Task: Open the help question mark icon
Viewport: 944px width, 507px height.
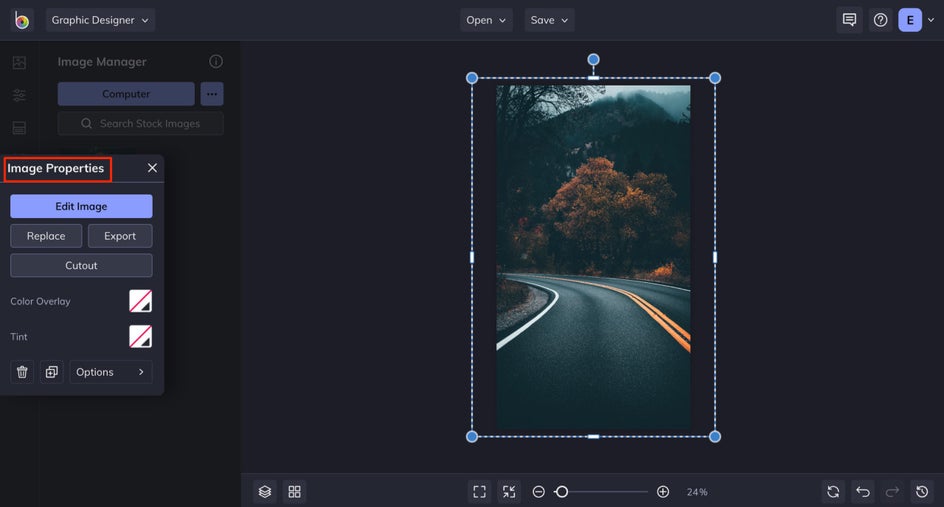Action: point(880,20)
